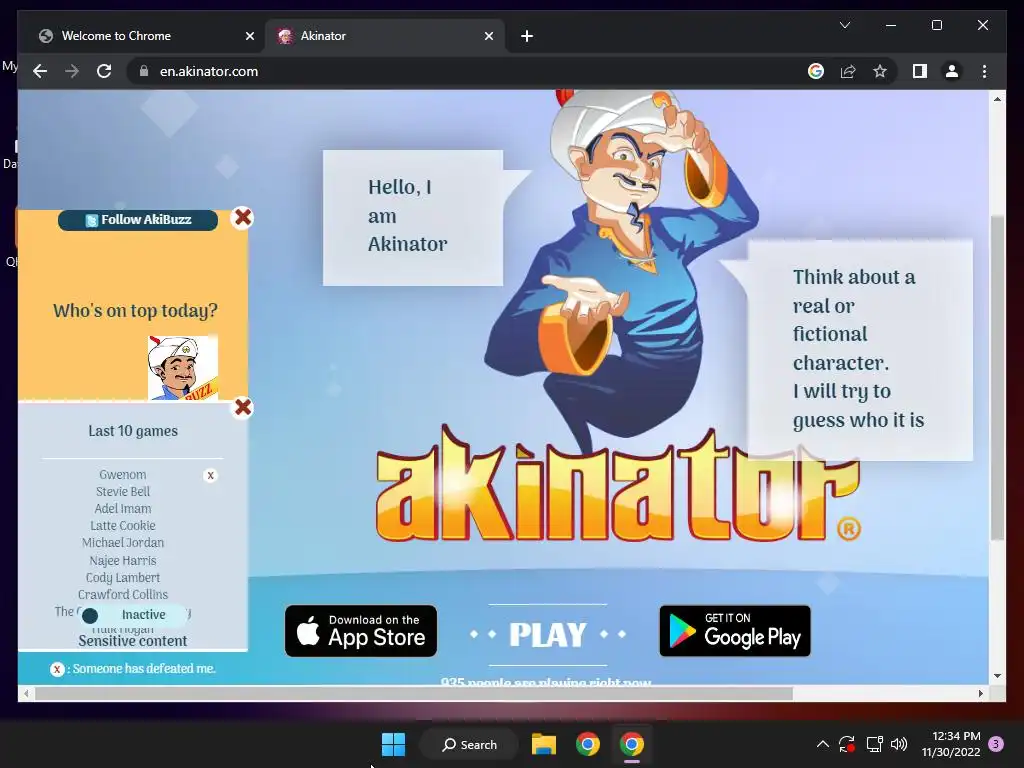1024x768 pixels.
Task: Close the Akinator tab
Action: pos(488,36)
